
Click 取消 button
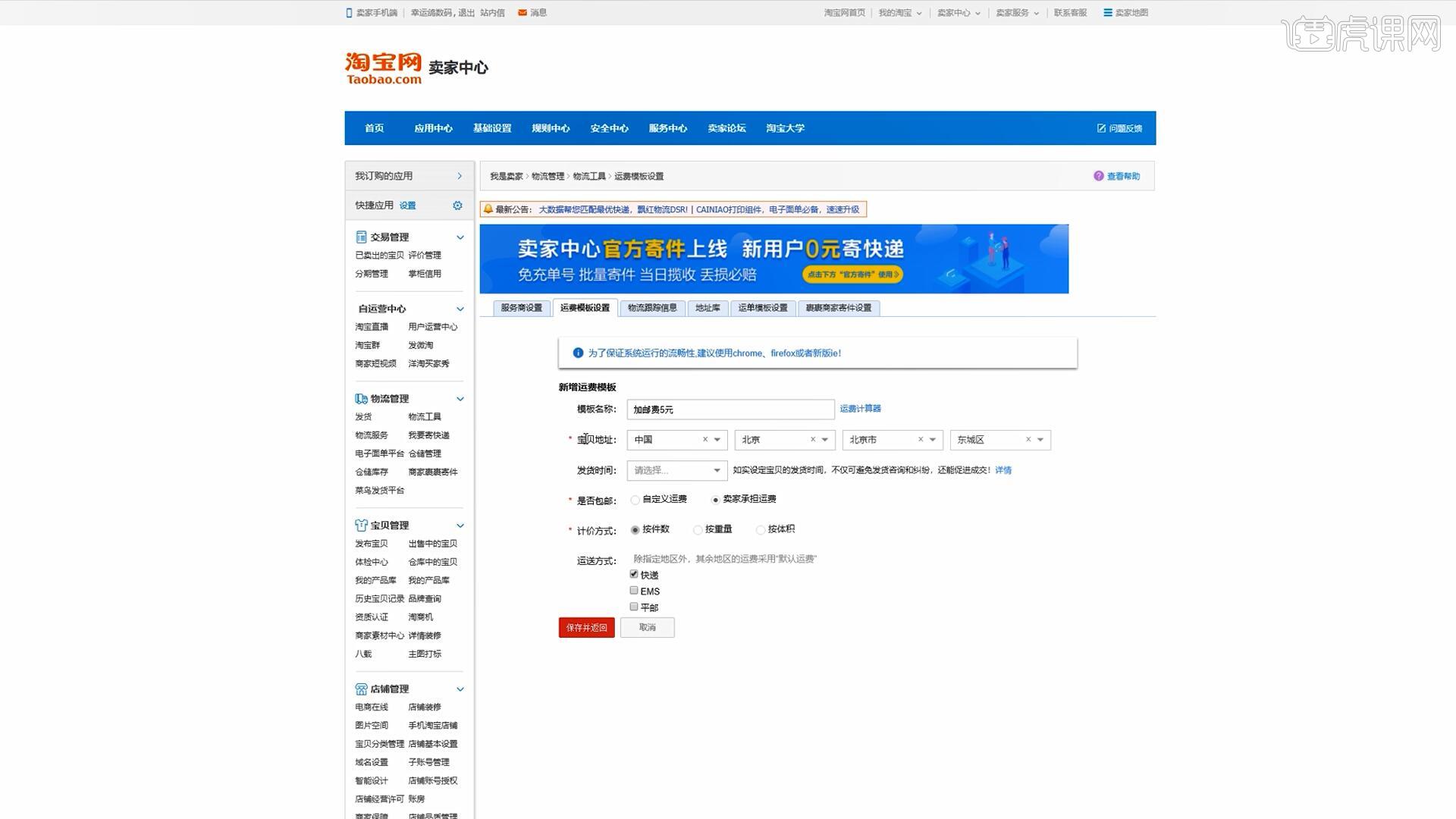point(648,628)
